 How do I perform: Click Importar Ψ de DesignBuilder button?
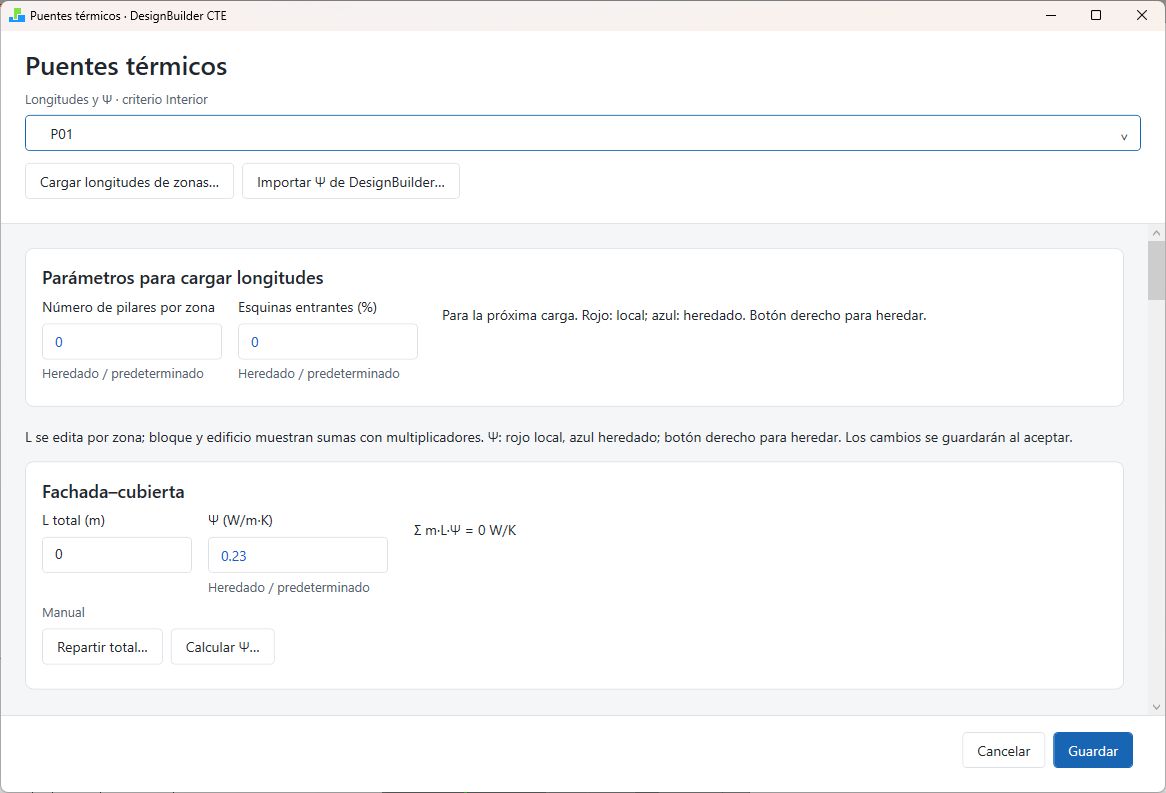[351, 182]
